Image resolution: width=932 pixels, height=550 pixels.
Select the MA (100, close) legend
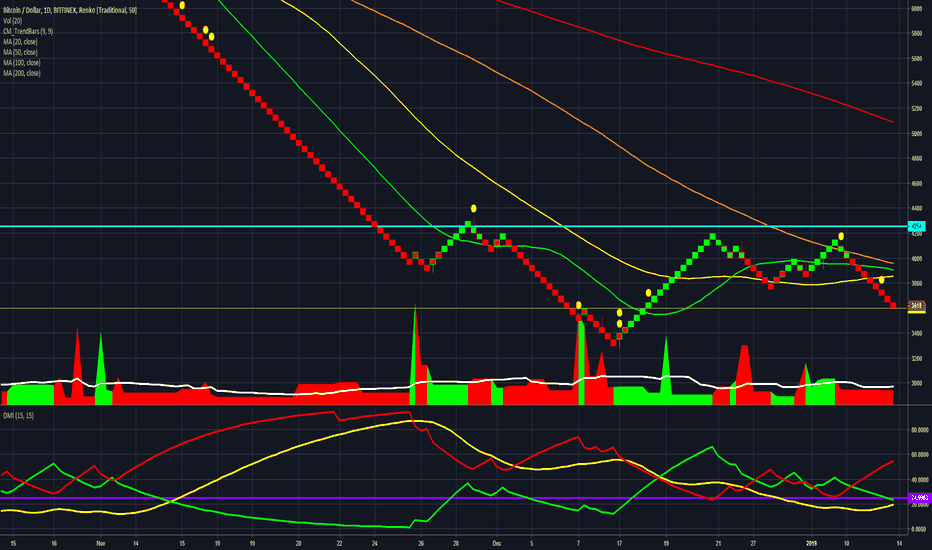point(21,62)
